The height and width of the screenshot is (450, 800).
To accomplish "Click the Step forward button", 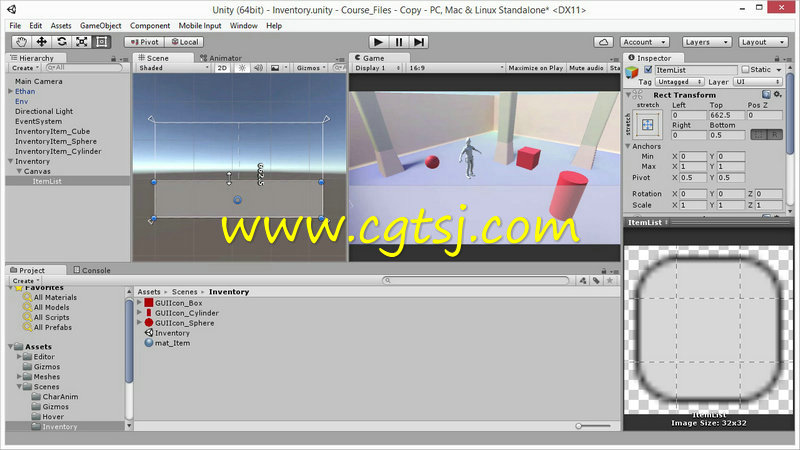I will tap(418, 42).
